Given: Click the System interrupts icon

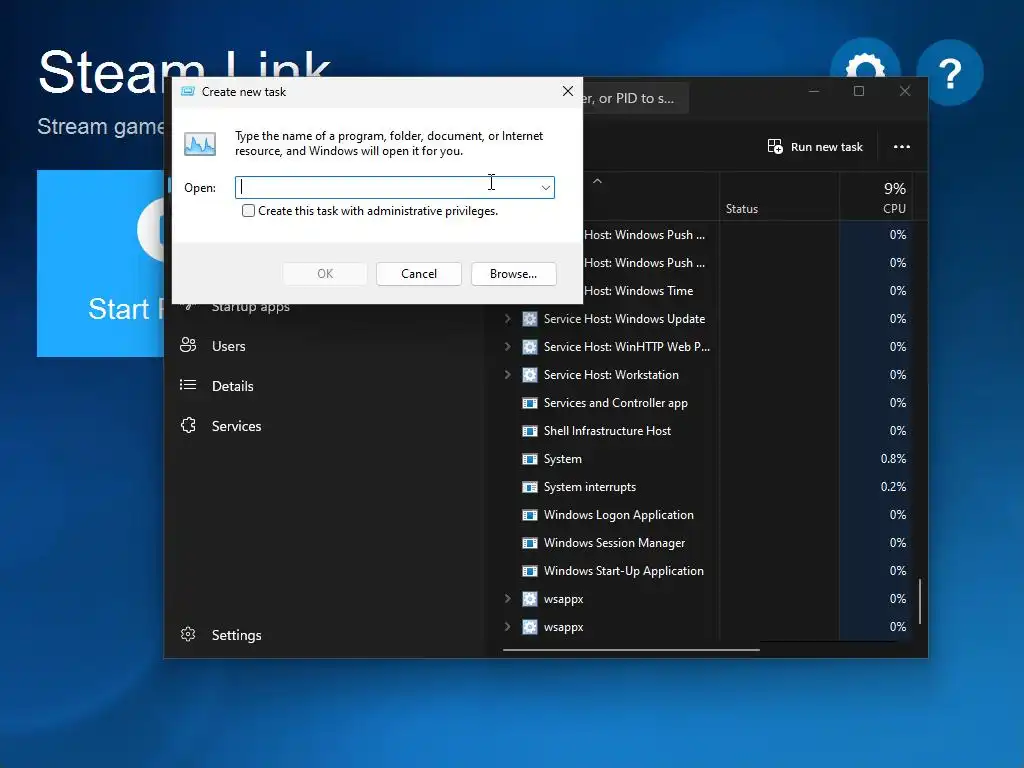Looking at the screenshot, I should pos(530,487).
